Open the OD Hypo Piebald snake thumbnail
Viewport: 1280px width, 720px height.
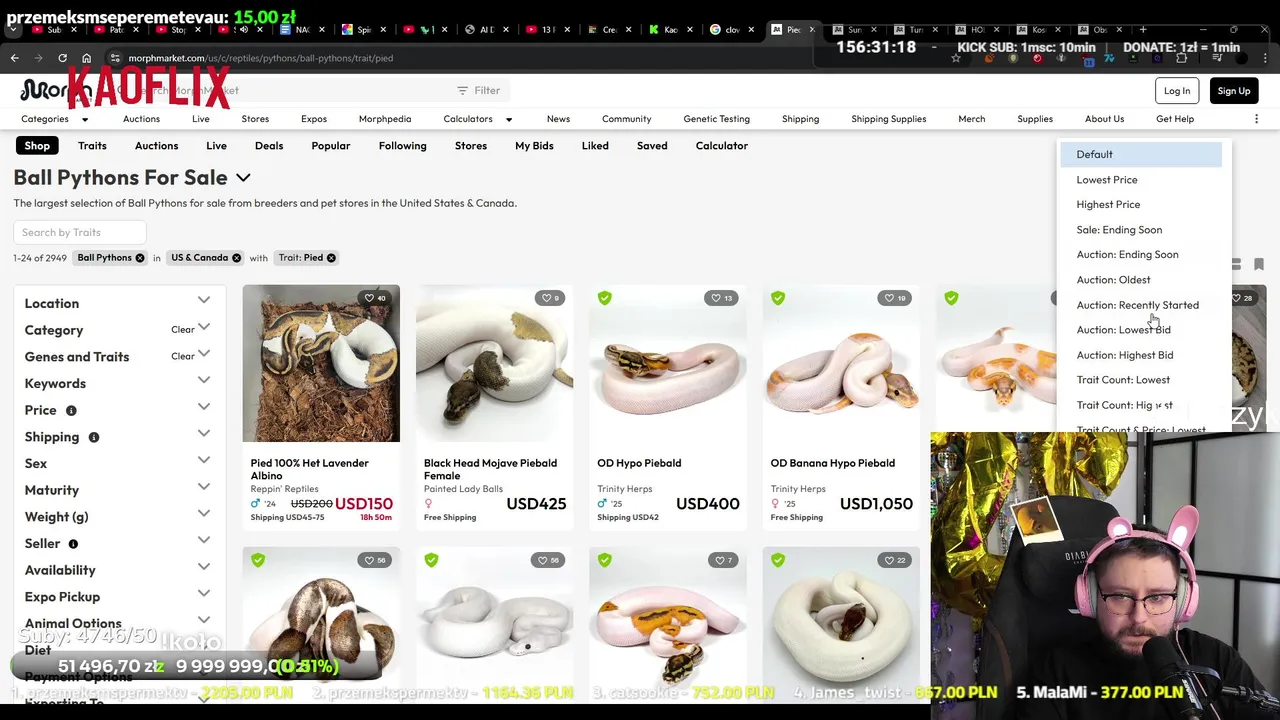pos(668,363)
